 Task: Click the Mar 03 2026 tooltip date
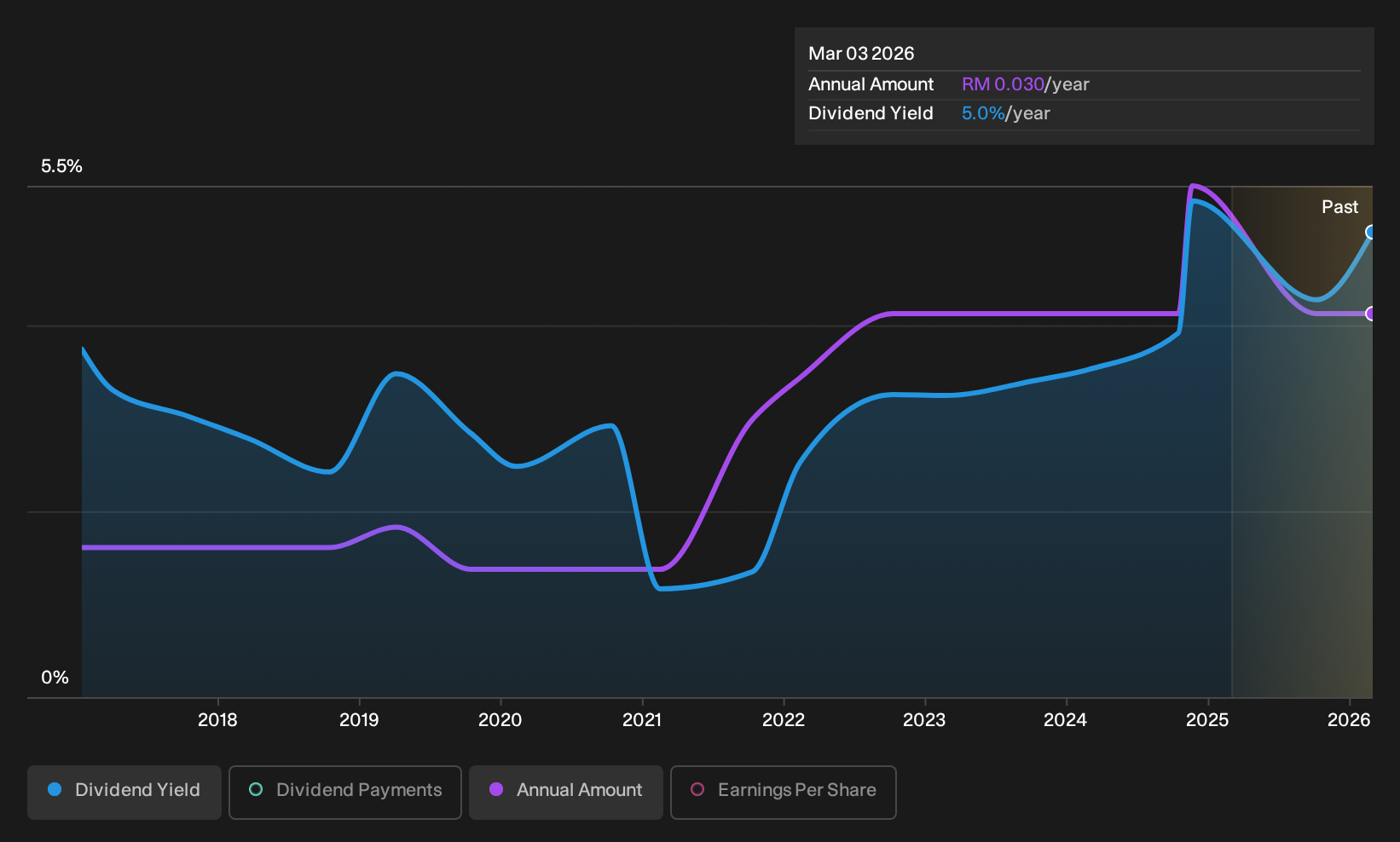click(x=861, y=54)
